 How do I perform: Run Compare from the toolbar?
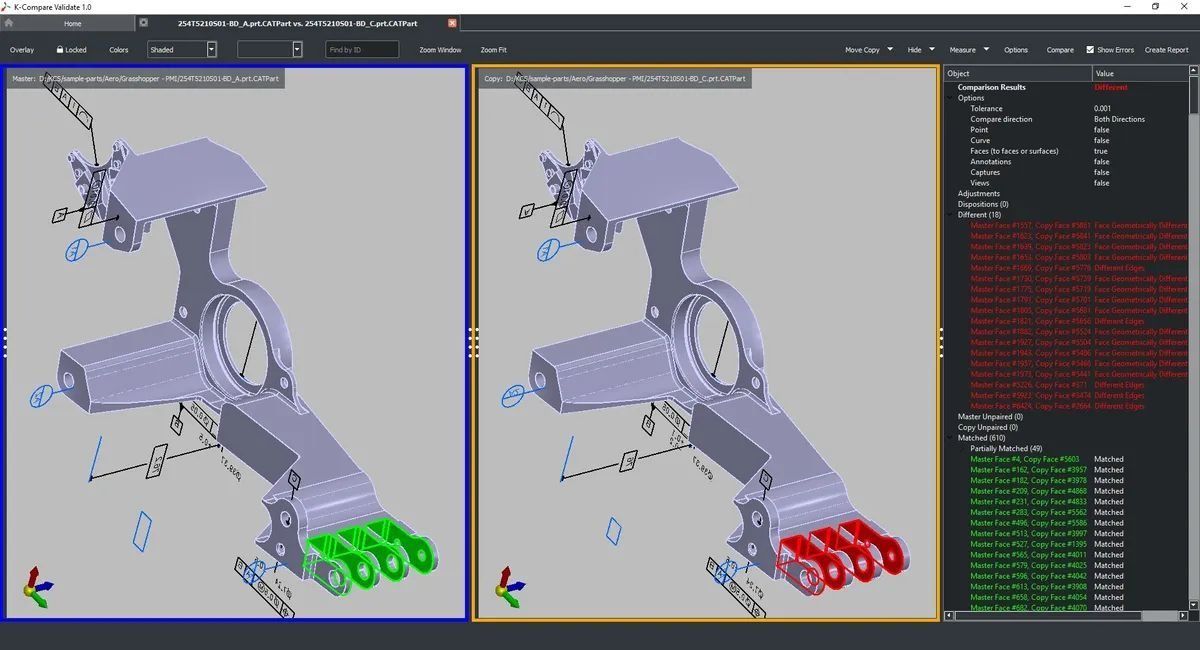[1060, 50]
